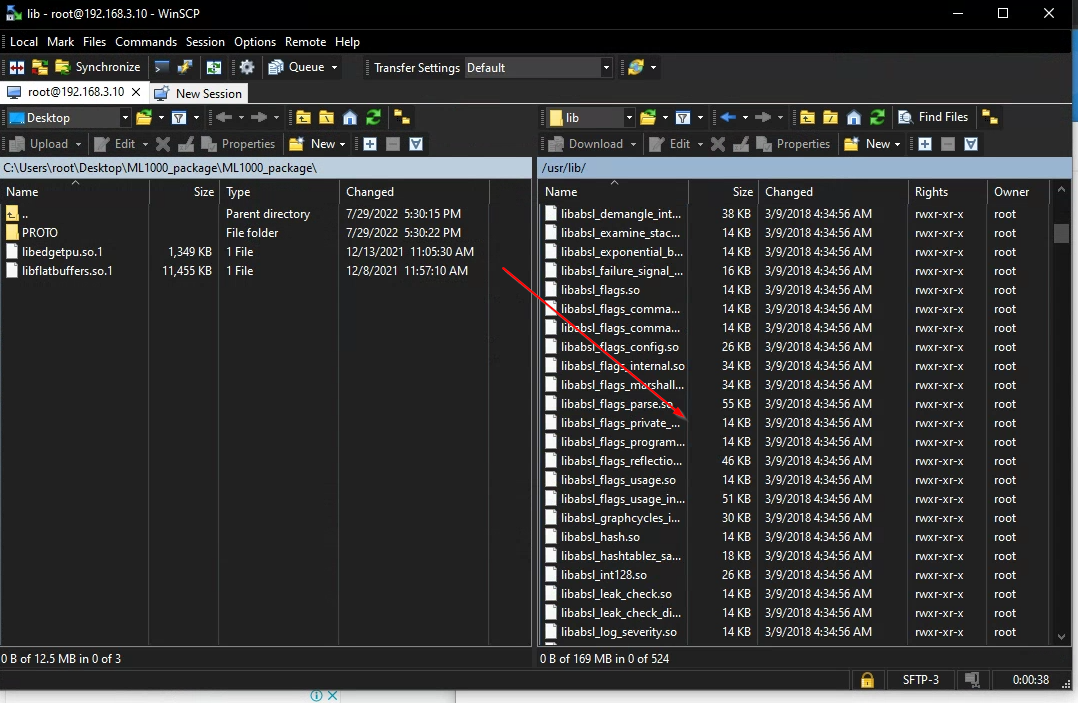The image size is (1078, 703).
Task: Open the terminal console icon
Action: (x=162, y=67)
